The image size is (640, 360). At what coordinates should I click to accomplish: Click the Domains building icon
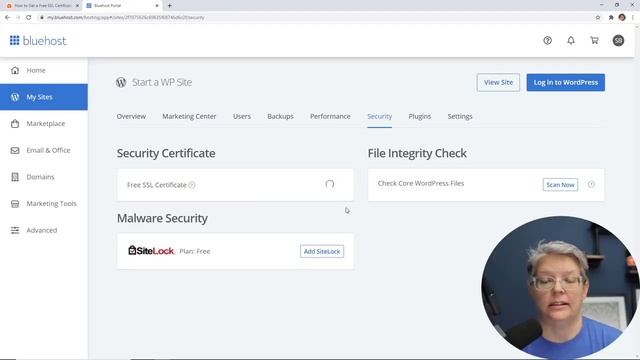pyautogui.click(x=15, y=177)
